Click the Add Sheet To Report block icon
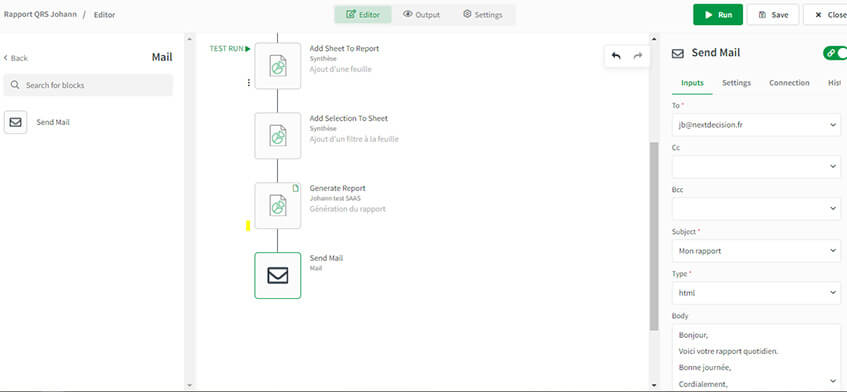 (x=278, y=66)
